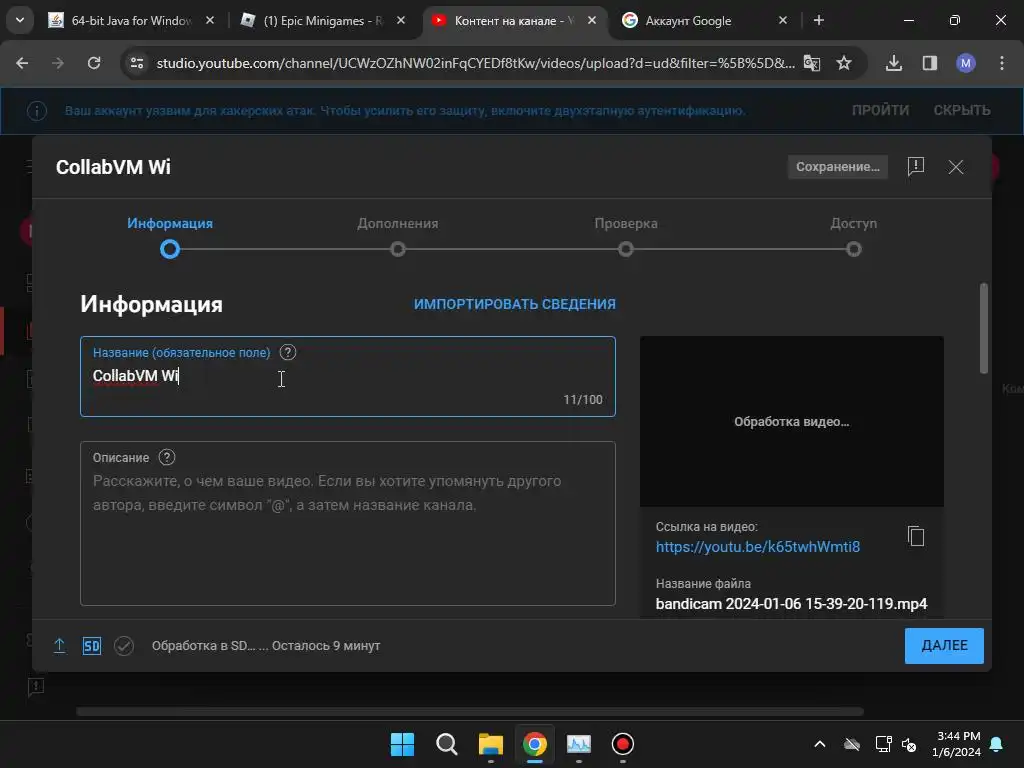1024x768 pixels.
Task: Open the browser side panel
Action: pos(930,63)
